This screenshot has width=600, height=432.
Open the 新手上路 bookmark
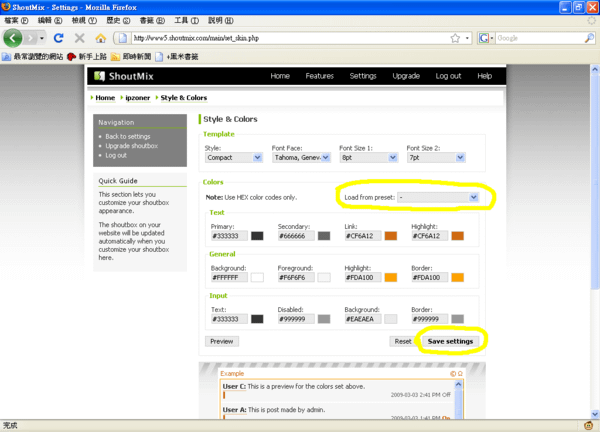point(87,57)
